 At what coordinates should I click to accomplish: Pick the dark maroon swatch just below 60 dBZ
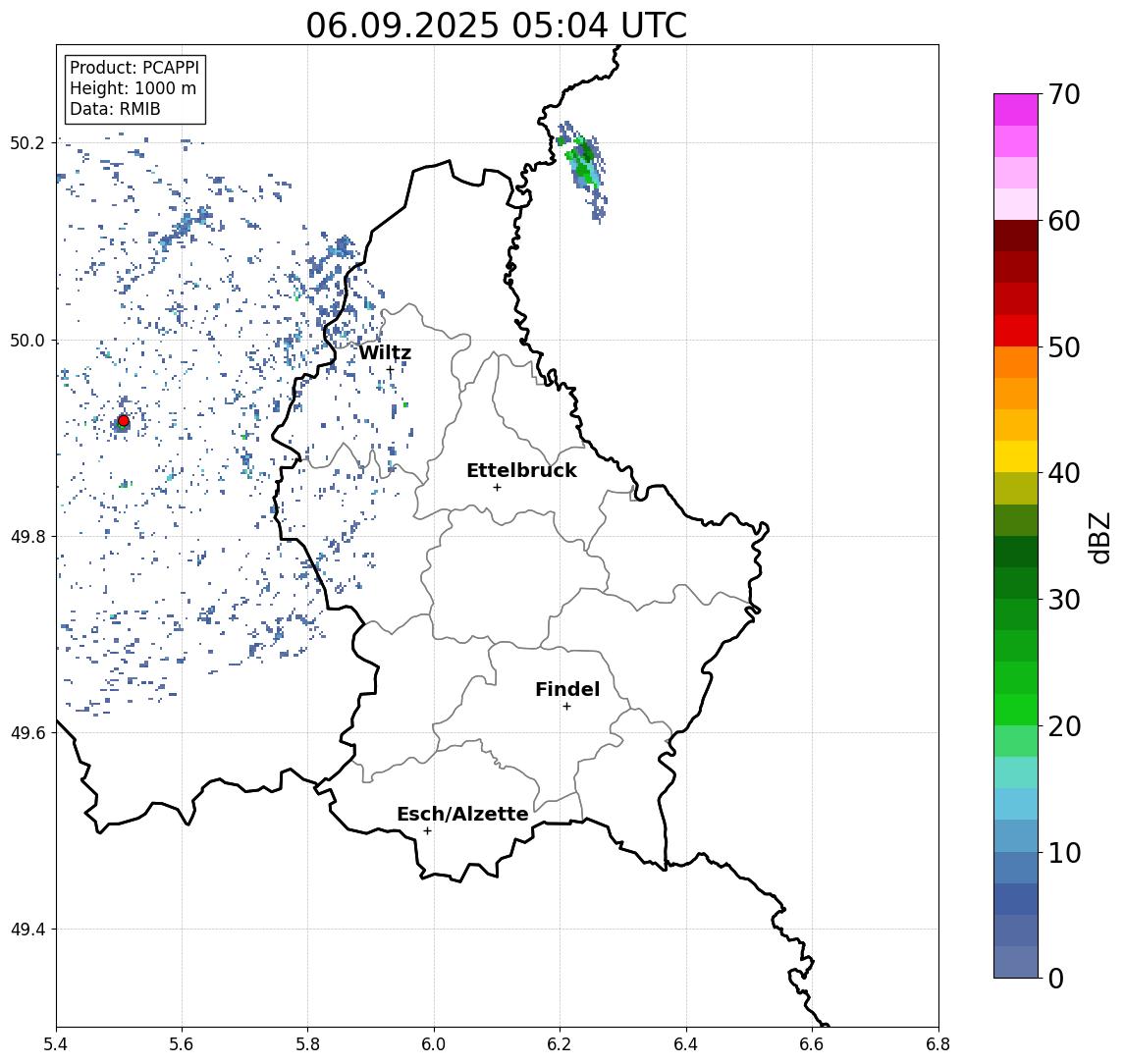[1016, 236]
